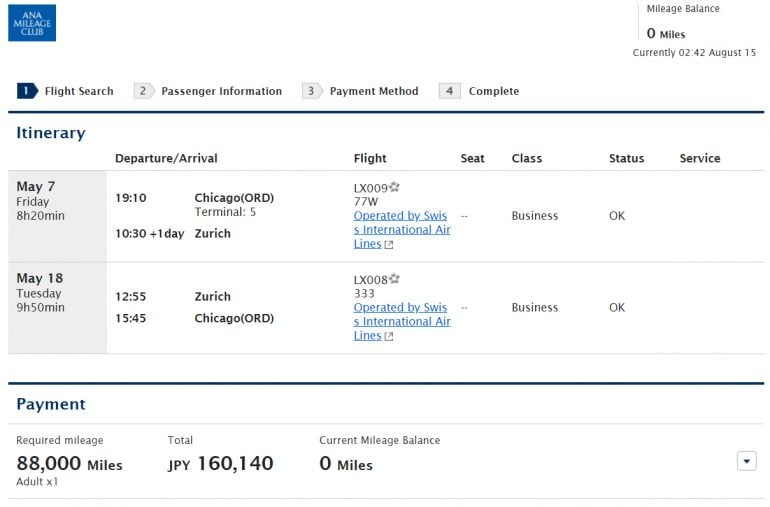Click step 1 number badge

(x=26, y=91)
